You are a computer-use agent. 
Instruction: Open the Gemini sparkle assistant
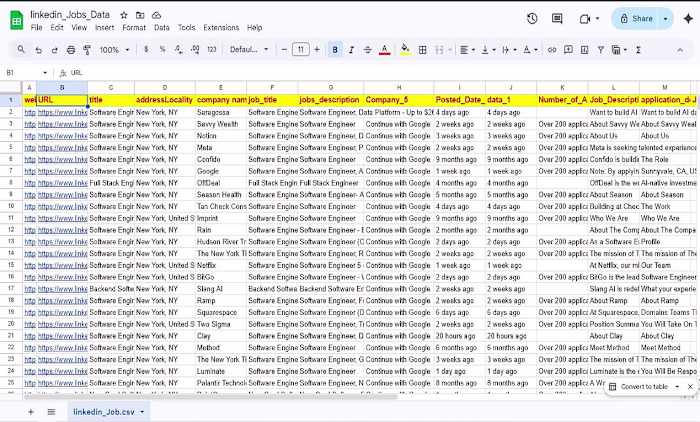click(x=688, y=19)
